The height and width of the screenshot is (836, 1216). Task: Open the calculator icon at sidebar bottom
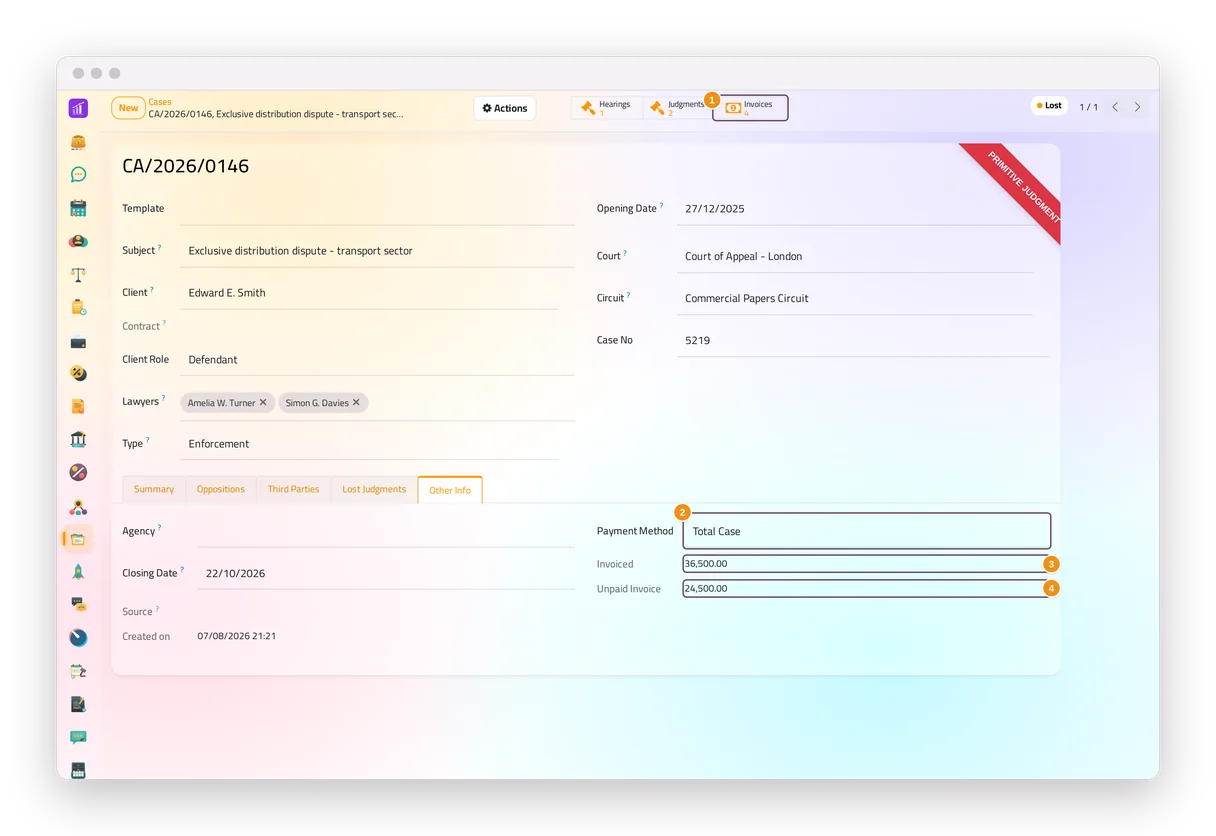tap(78, 769)
